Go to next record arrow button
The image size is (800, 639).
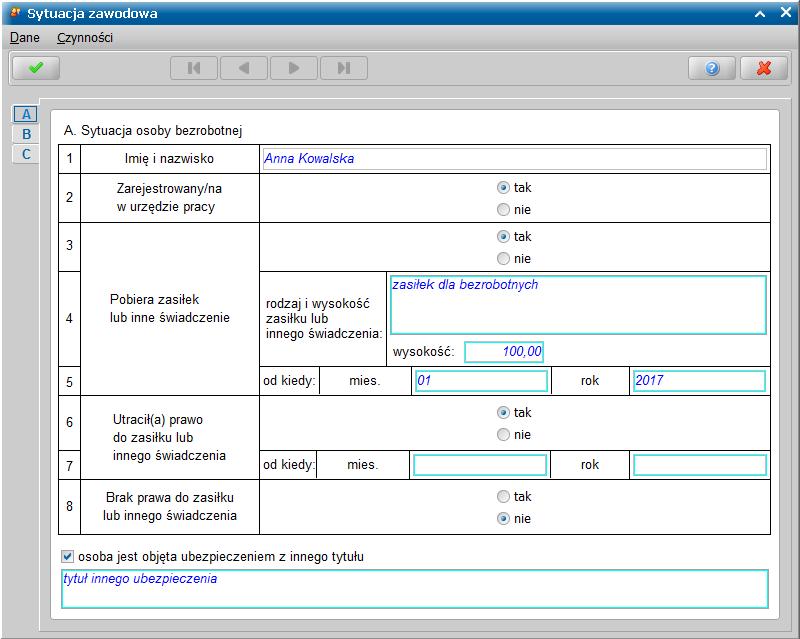[x=293, y=68]
